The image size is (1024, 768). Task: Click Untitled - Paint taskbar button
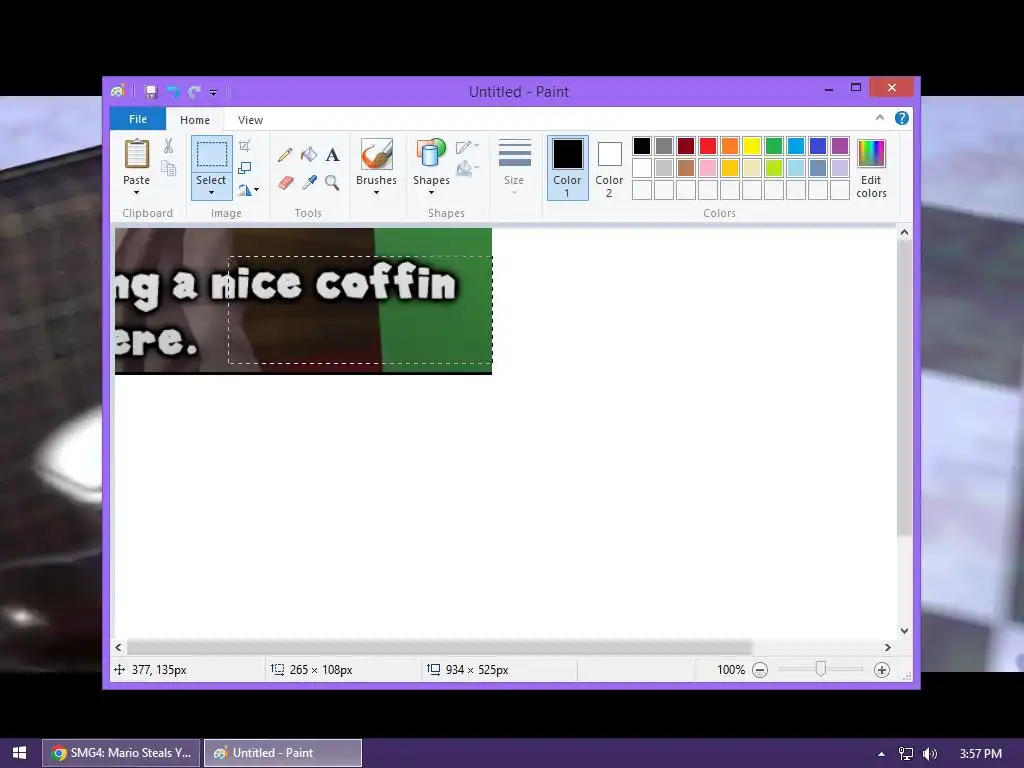coord(283,753)
